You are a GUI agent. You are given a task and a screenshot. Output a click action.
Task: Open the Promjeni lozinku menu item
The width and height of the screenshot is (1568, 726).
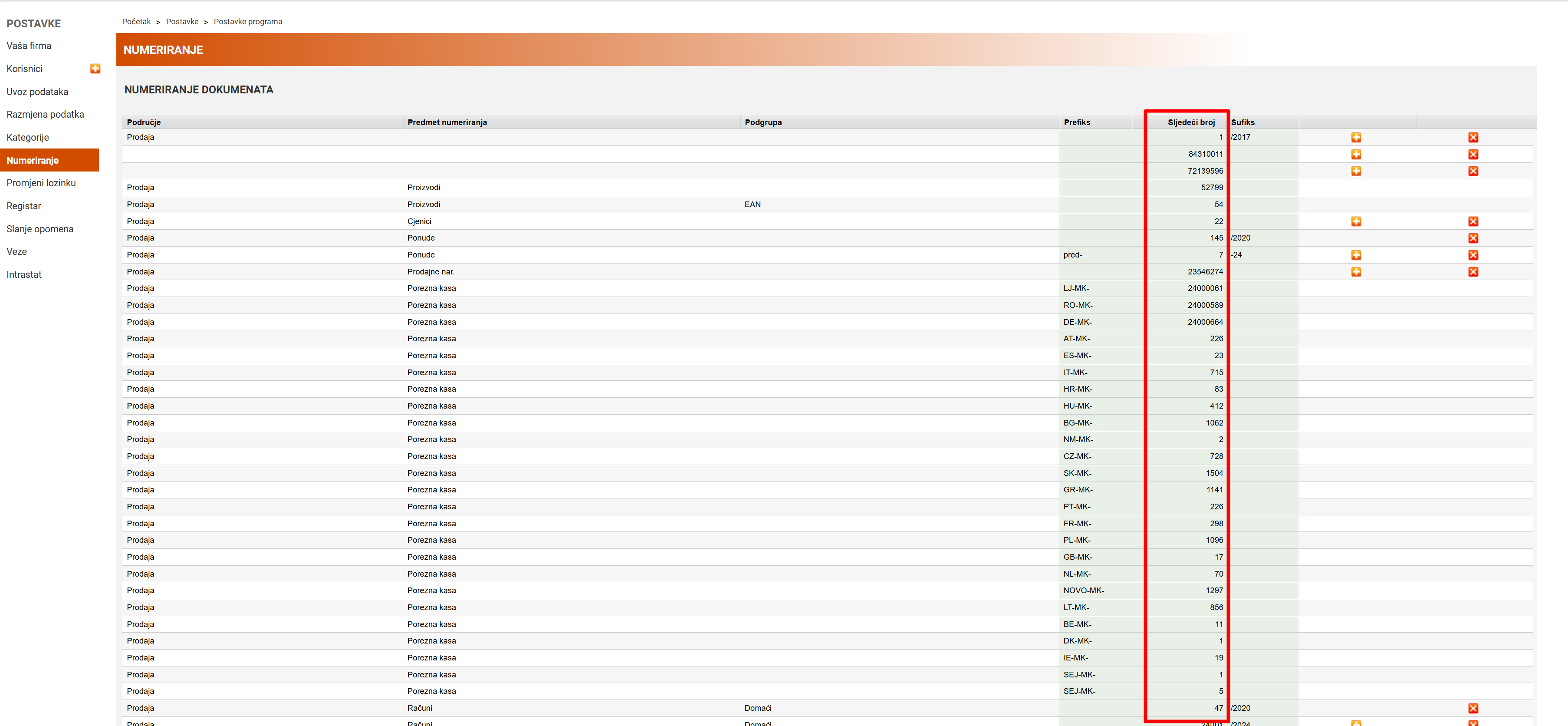point(41,183)
